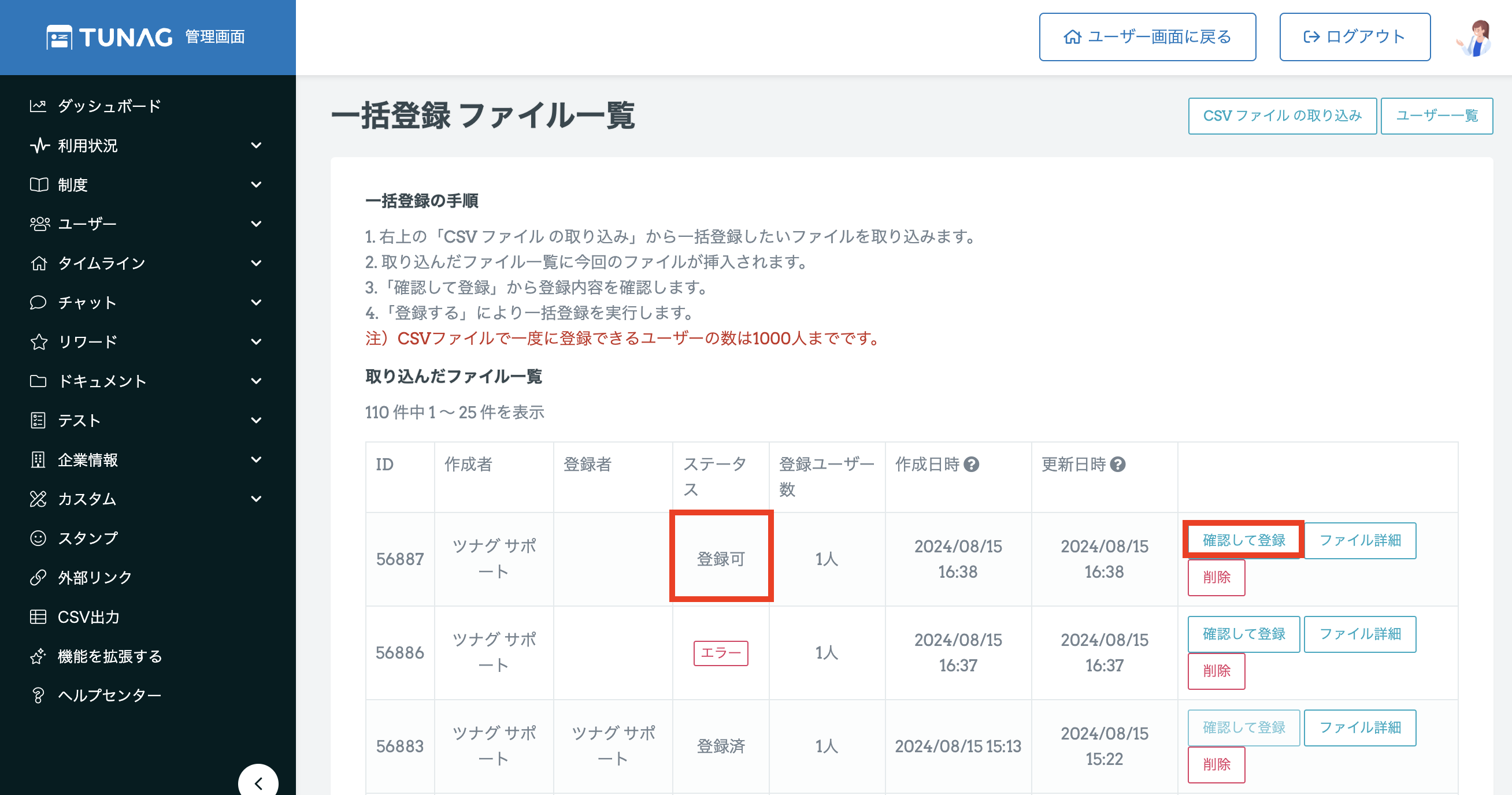
Task: Expand the リワード menu chevron
Action: pos(257,341)
